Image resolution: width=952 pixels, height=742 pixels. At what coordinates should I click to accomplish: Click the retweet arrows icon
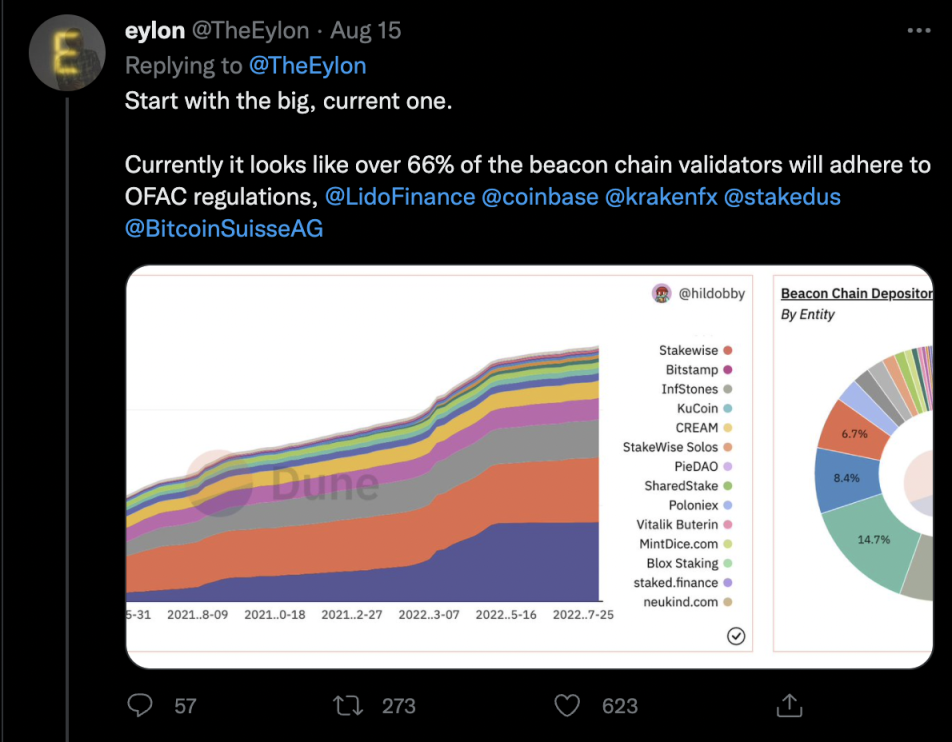click(346, 706)
